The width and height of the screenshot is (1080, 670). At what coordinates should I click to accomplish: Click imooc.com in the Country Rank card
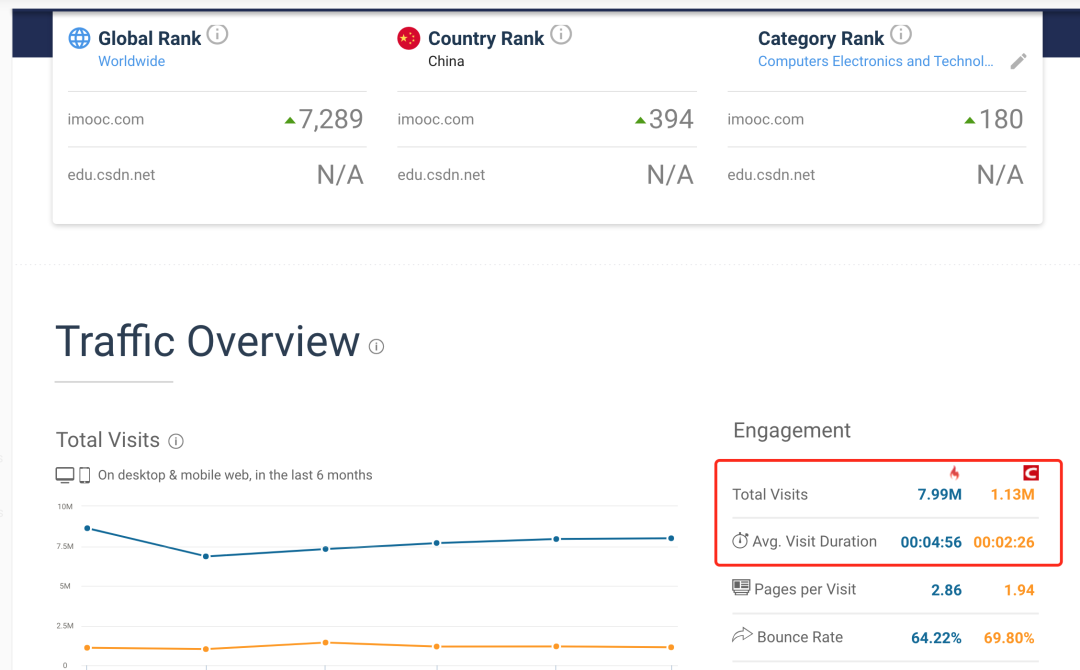coord(435,119)
